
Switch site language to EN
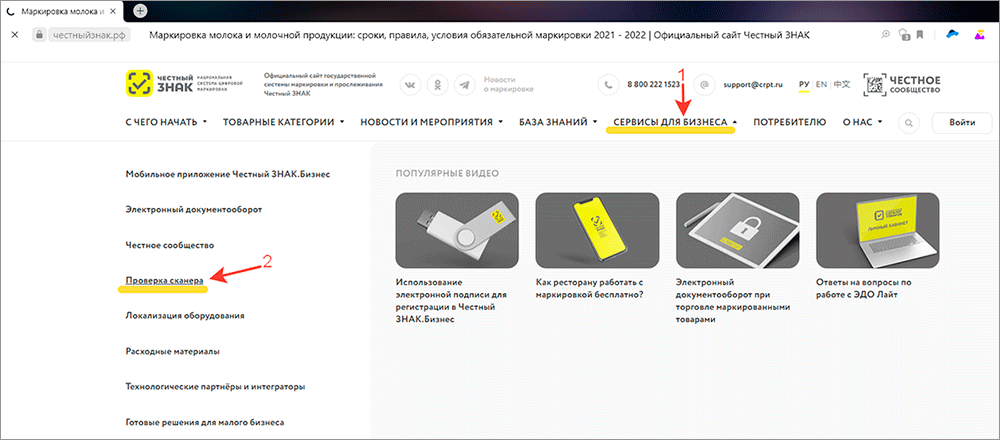(821, 84)
